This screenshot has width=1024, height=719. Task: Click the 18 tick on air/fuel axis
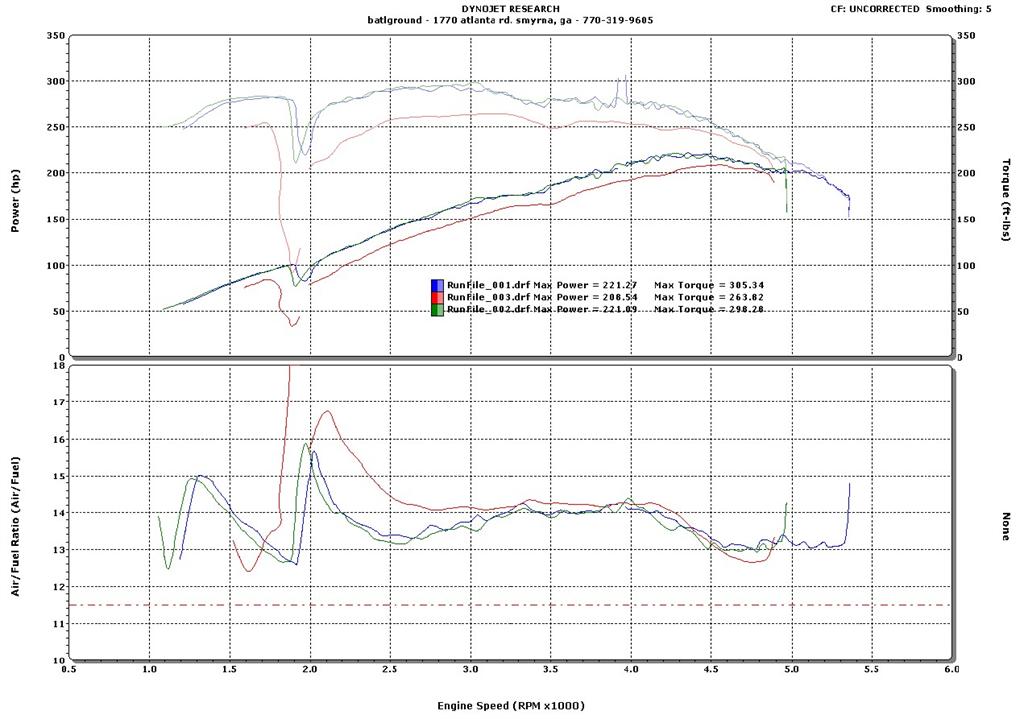[58, 366]
